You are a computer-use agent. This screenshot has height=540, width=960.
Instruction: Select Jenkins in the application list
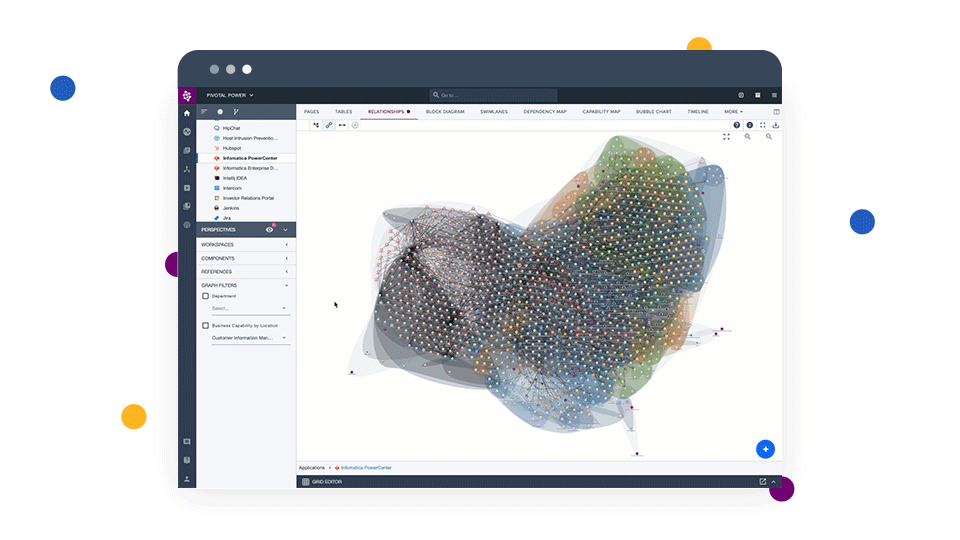tap(231, 208)
